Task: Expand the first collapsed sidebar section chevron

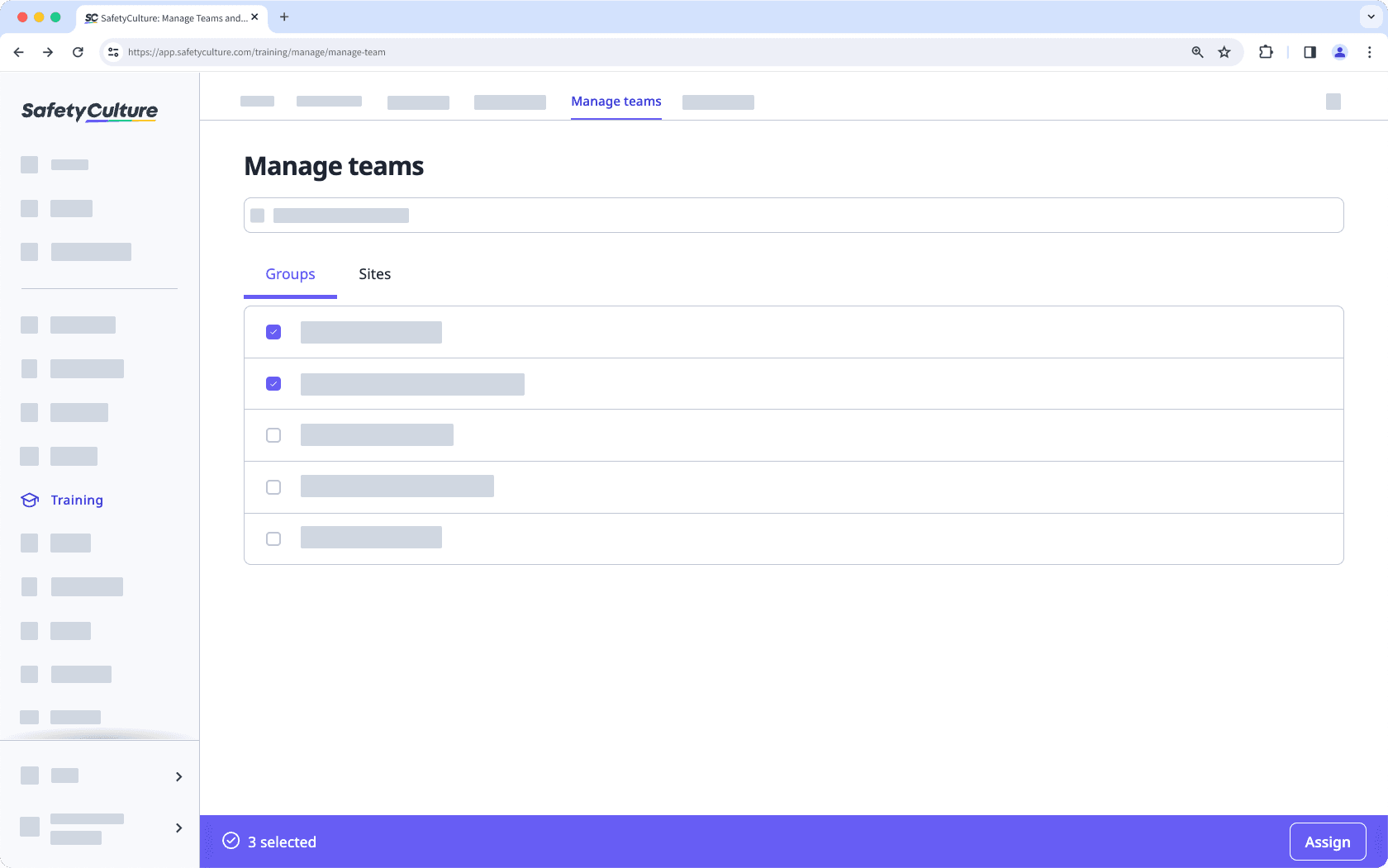Action: tap(178, 776)
